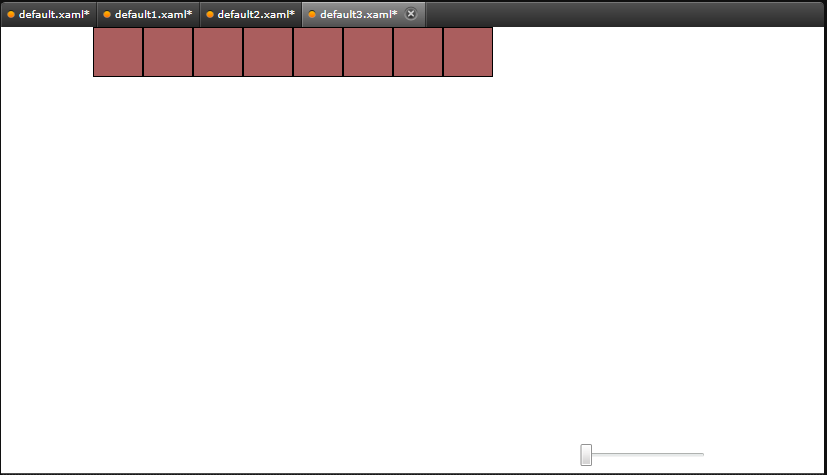Click the third red square from left
The width and height of the screenshot is (827, 475).
(x=218, y=52)
